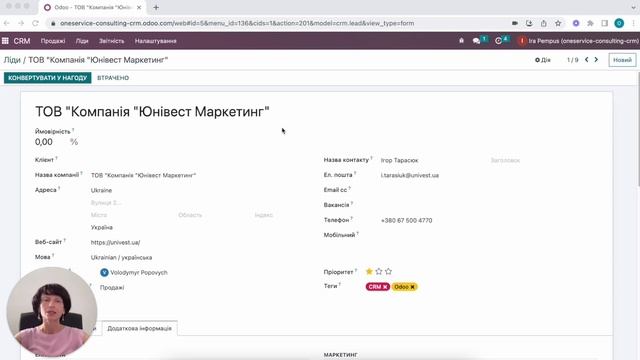
Task: Open the Odoo apps grid menu
Action: (x=5, y=41)
